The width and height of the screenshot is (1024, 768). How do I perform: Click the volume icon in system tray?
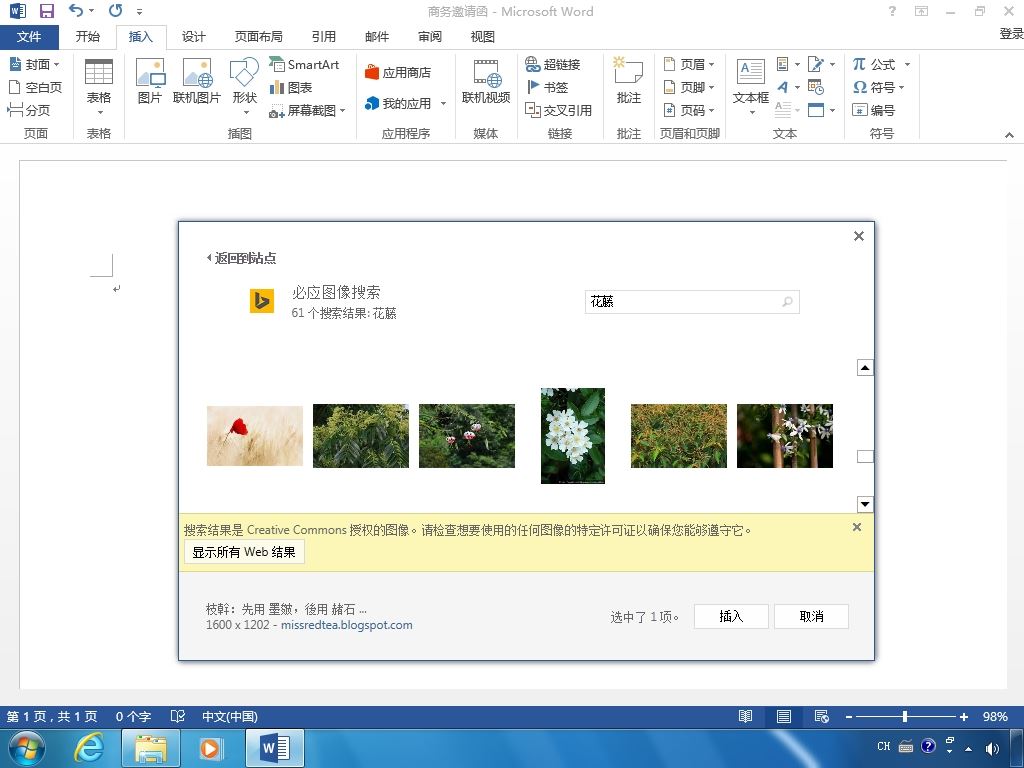pyautogui.click(x=992, y=748)
